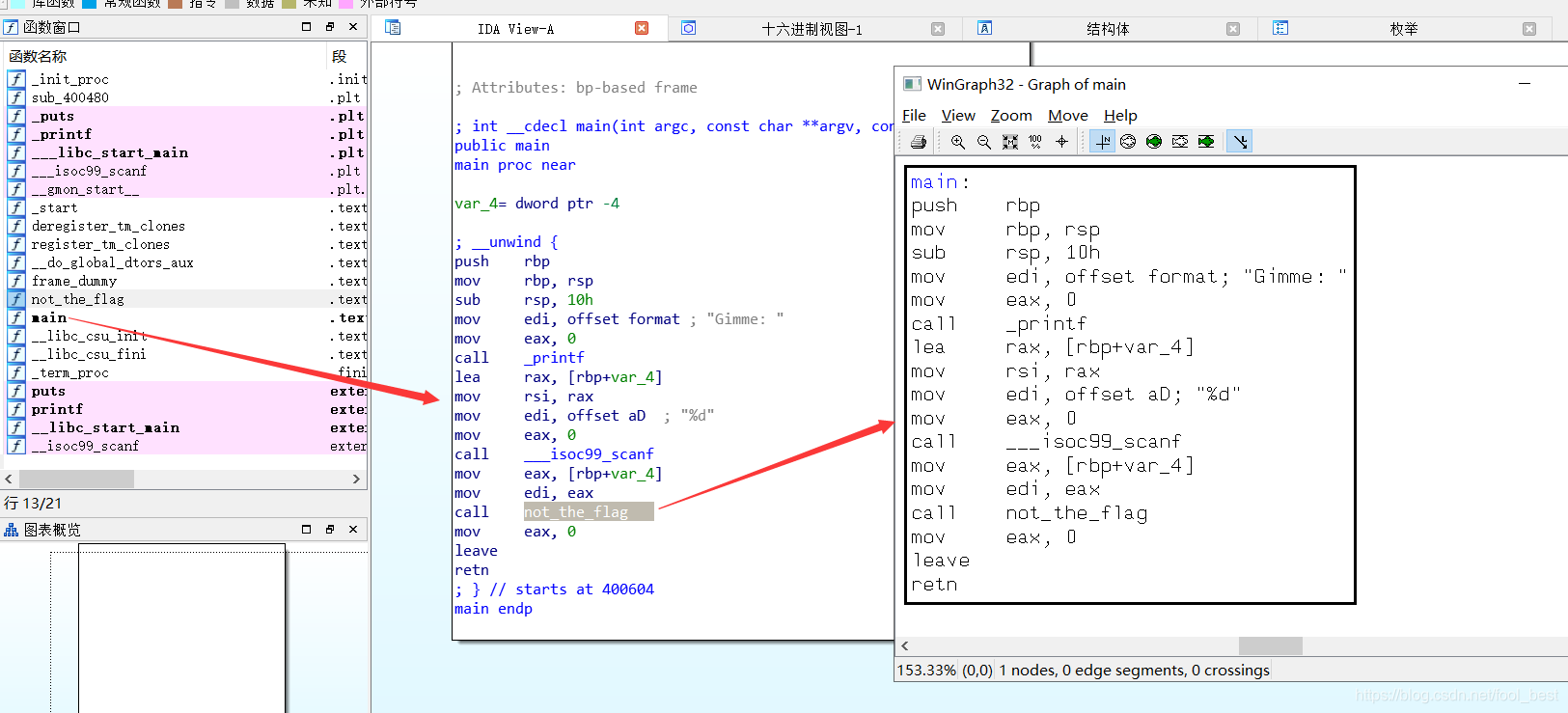
Task: Select _puts function row
Action: pos(187,116)
